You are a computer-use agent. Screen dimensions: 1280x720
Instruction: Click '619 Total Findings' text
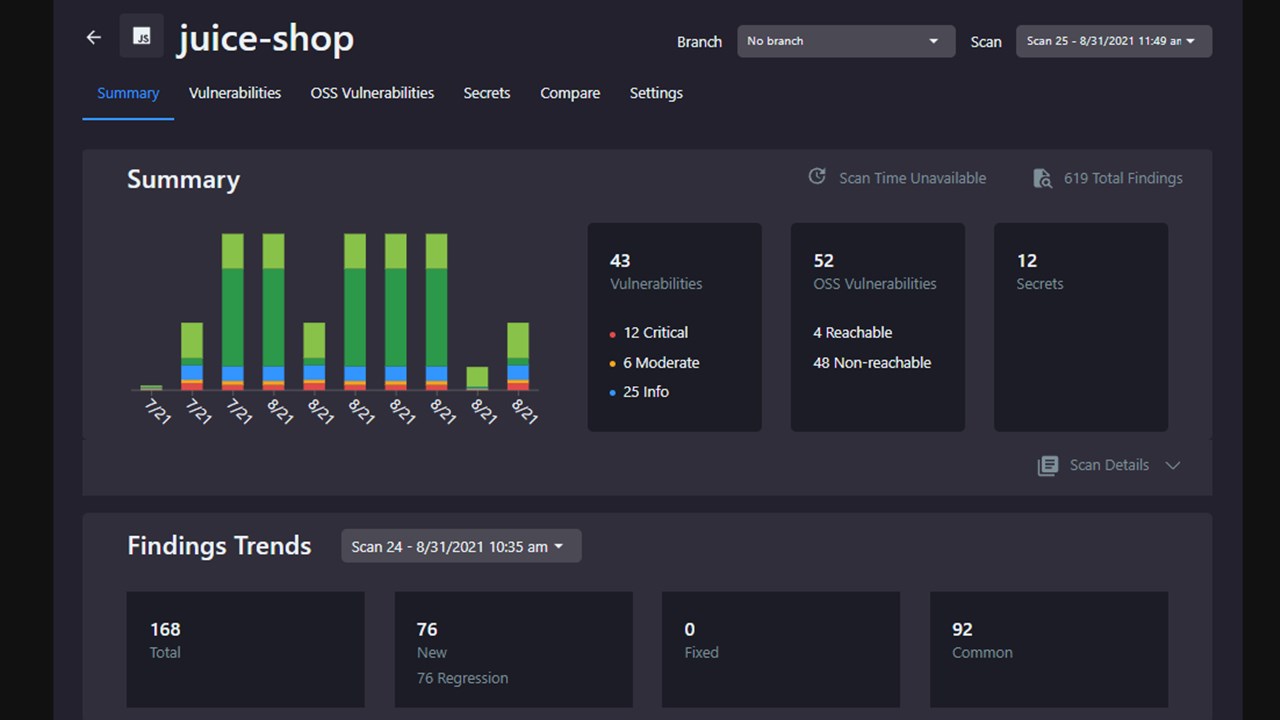tap(1123, 178)
